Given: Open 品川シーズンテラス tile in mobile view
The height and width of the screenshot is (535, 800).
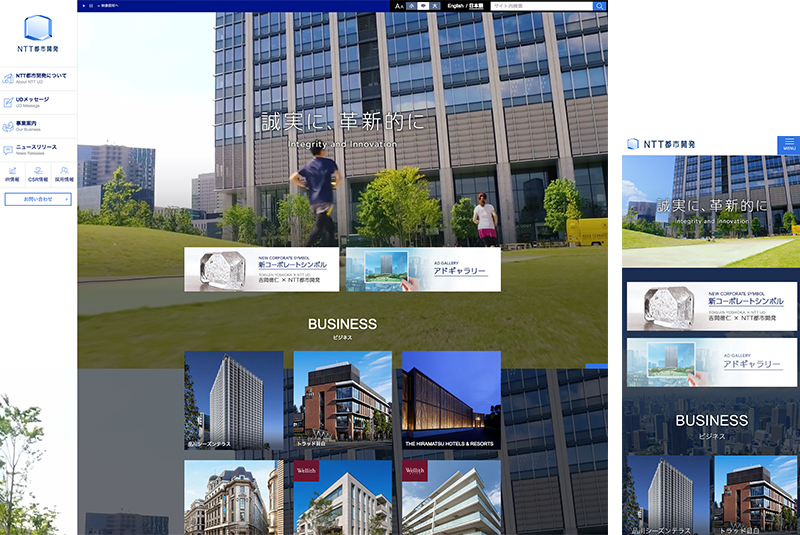Looking at the screenshot, I should [x=668, y=495].
